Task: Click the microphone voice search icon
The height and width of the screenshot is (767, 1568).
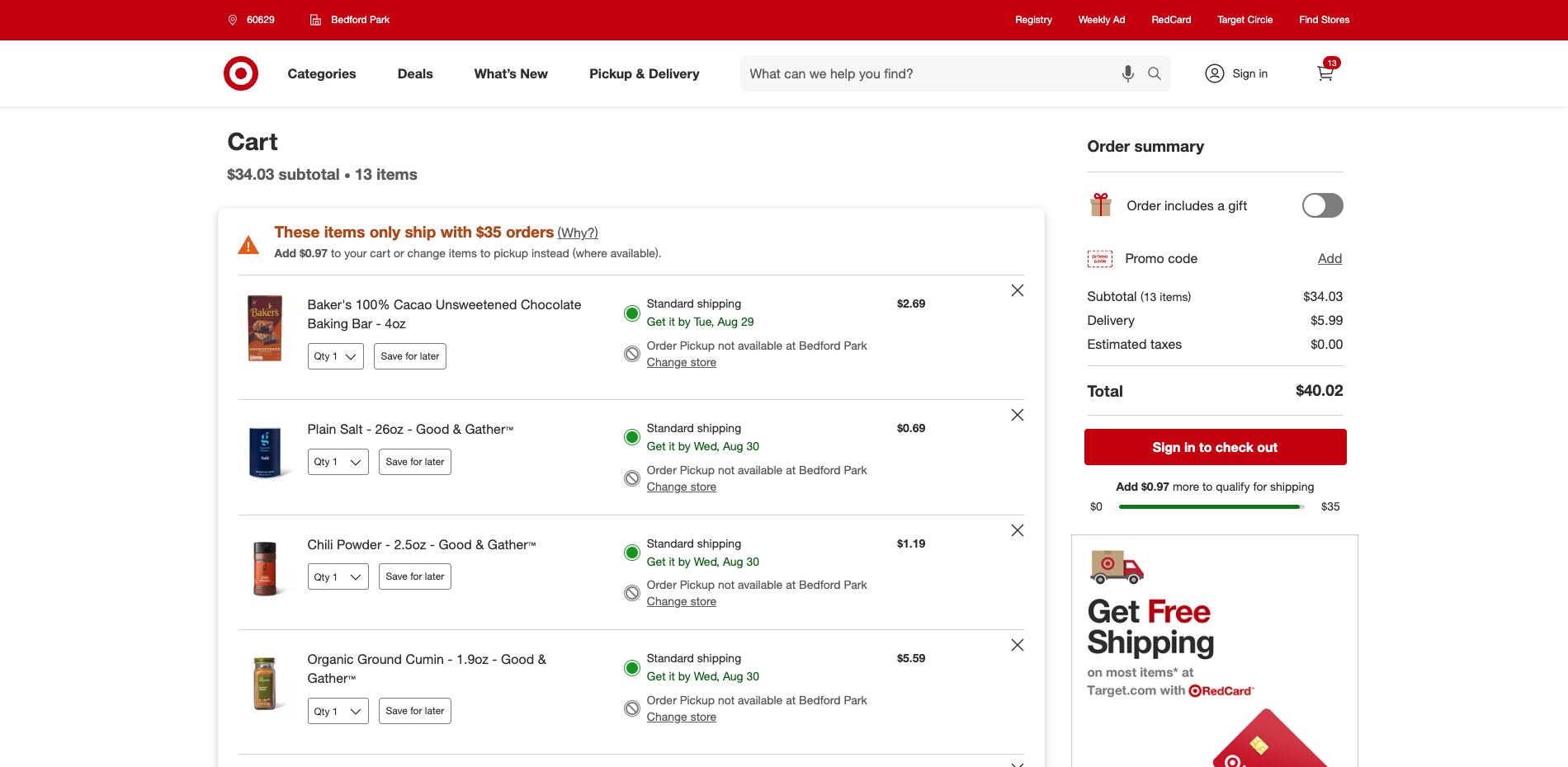Action: tap(1127, 73)
